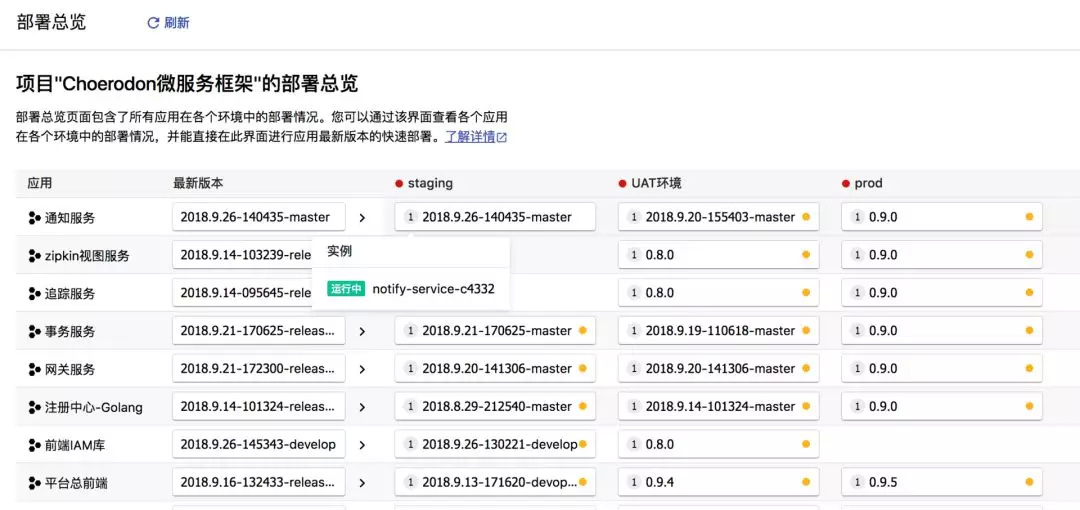Expand deploy arrow in 事务服务 row
This screenshot has width=1080, height=510.
click(362, 332)
